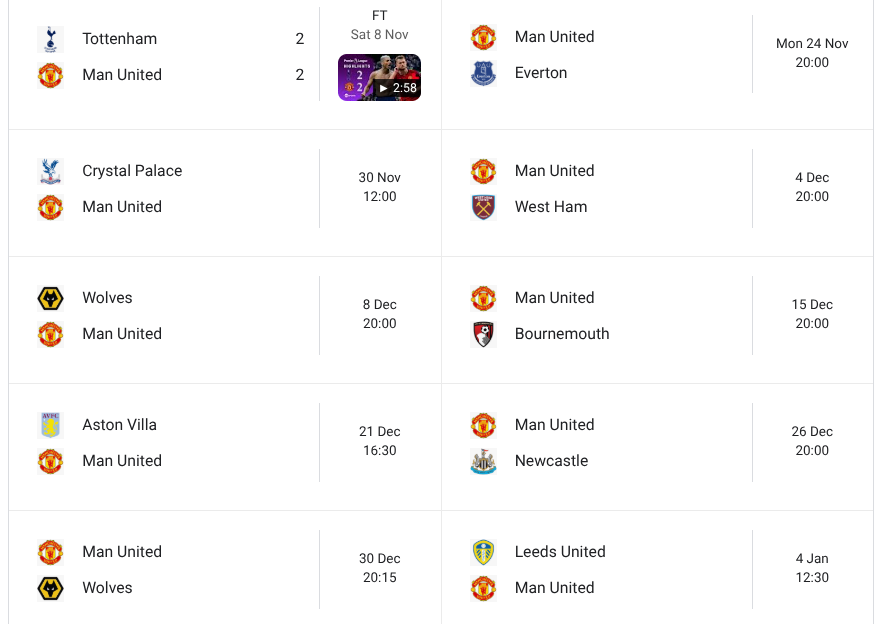Select the Mon 24 Nov kickoff time
This screenshot has width=881, height=624.
pos(810,55)
